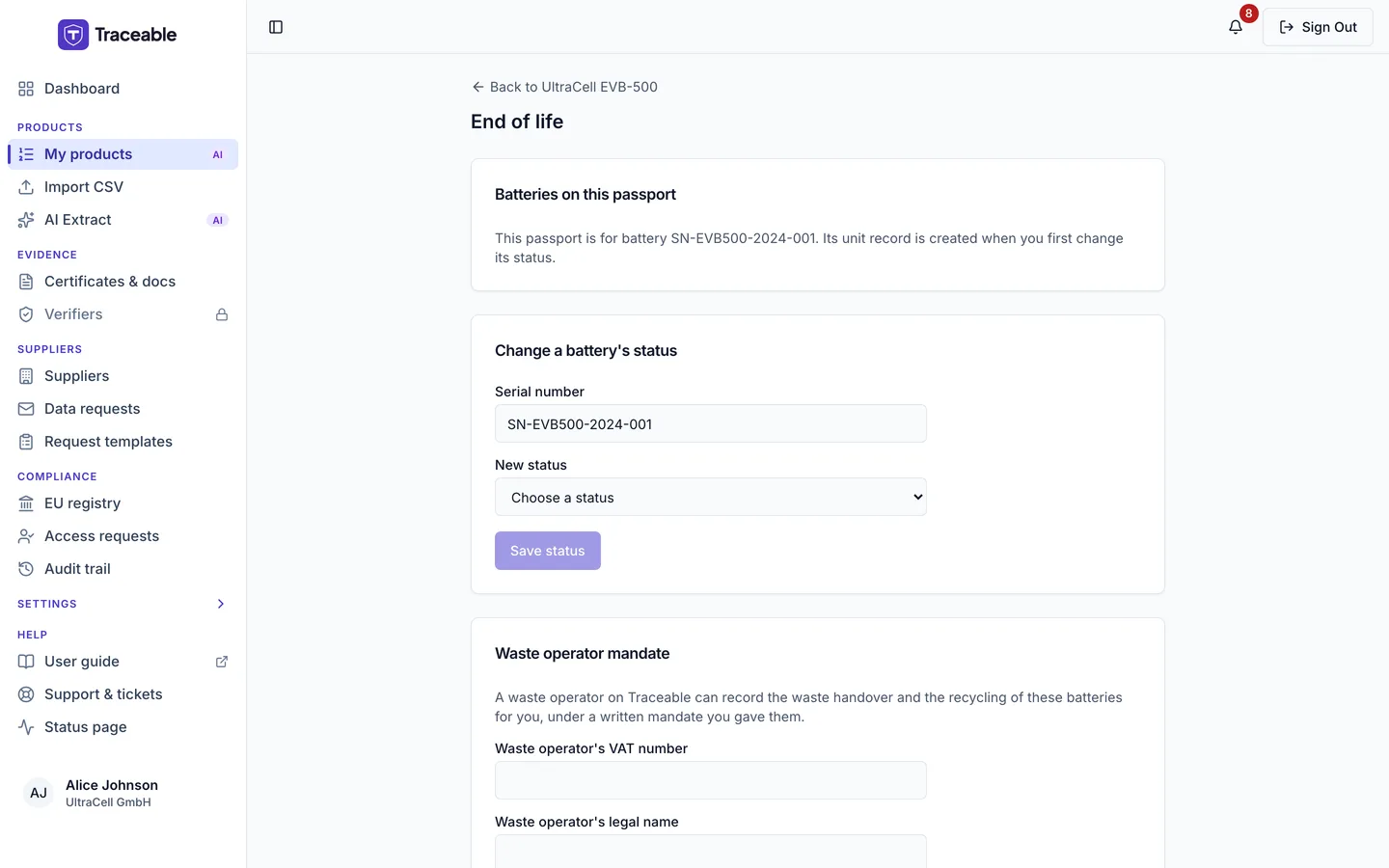This screenshot has width=1389, height=868.
Task: Click the Status page activity icon
Action: 26,727
